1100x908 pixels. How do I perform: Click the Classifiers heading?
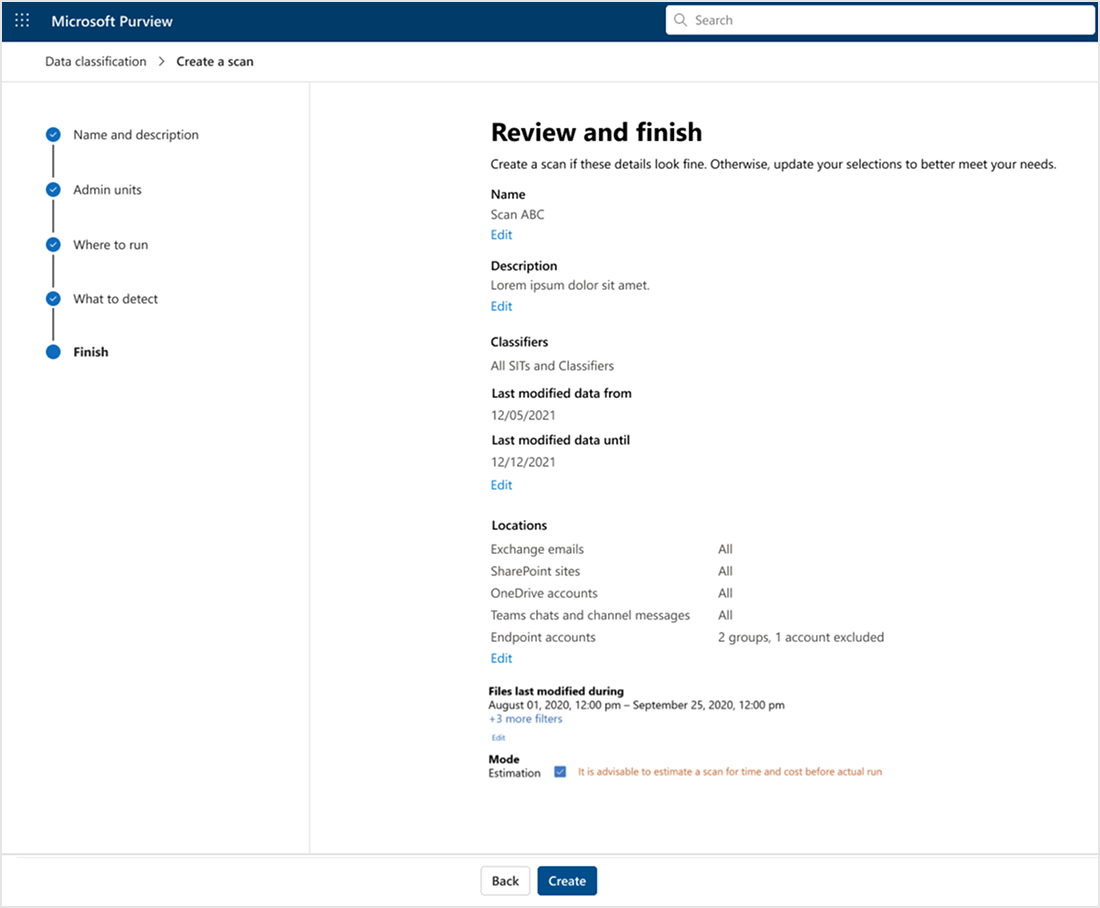coord(519,342)
